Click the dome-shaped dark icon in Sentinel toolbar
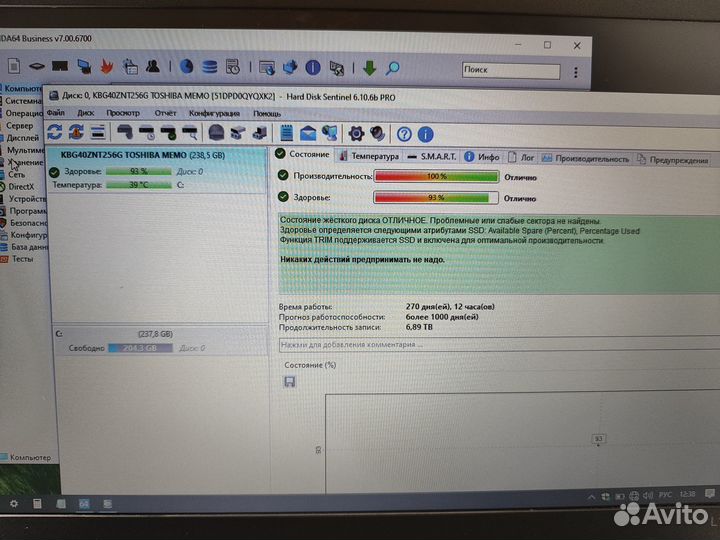Screen dimensions: 720x540 (216, 133)
